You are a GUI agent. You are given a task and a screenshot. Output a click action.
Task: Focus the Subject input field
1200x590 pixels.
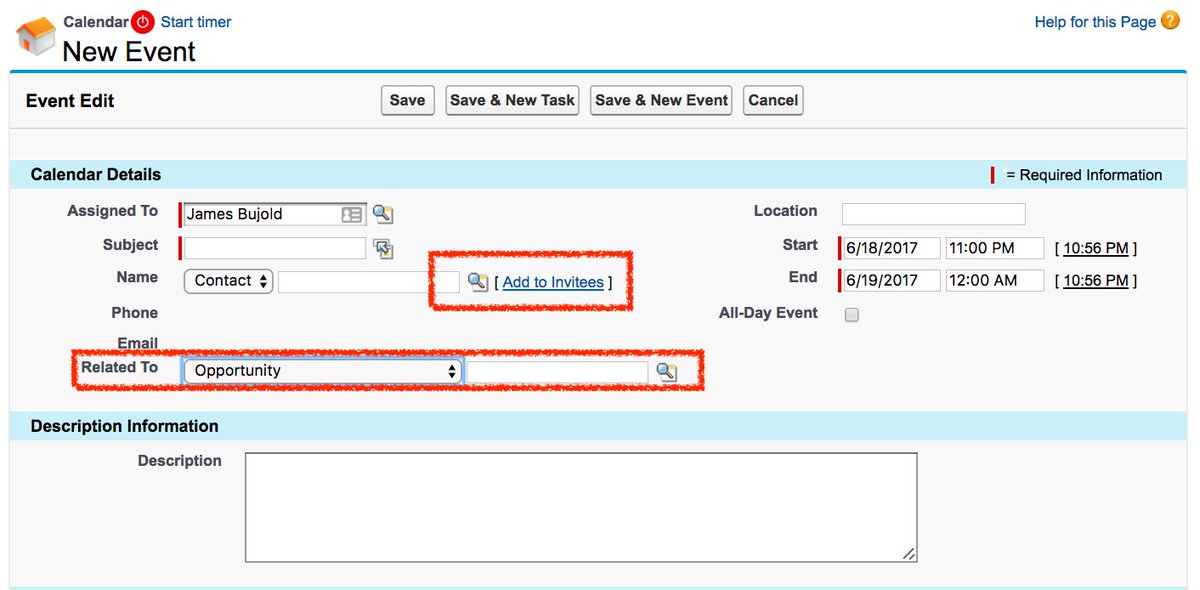(x=275, y=248)
